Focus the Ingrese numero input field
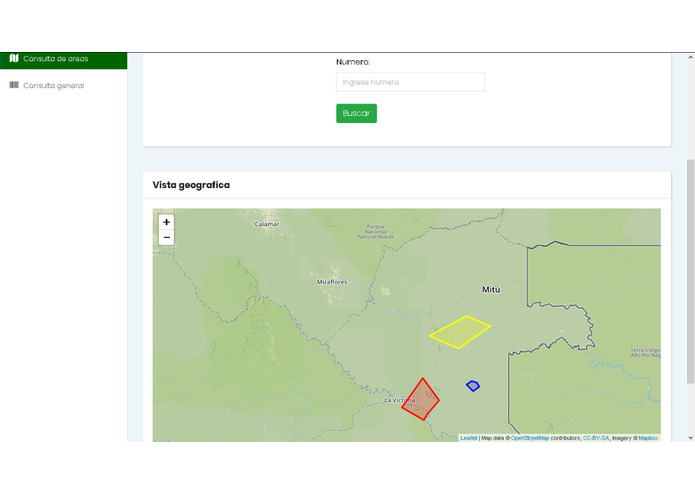Image resolution: width=695 pixels, height=494 pixels. 410,82
